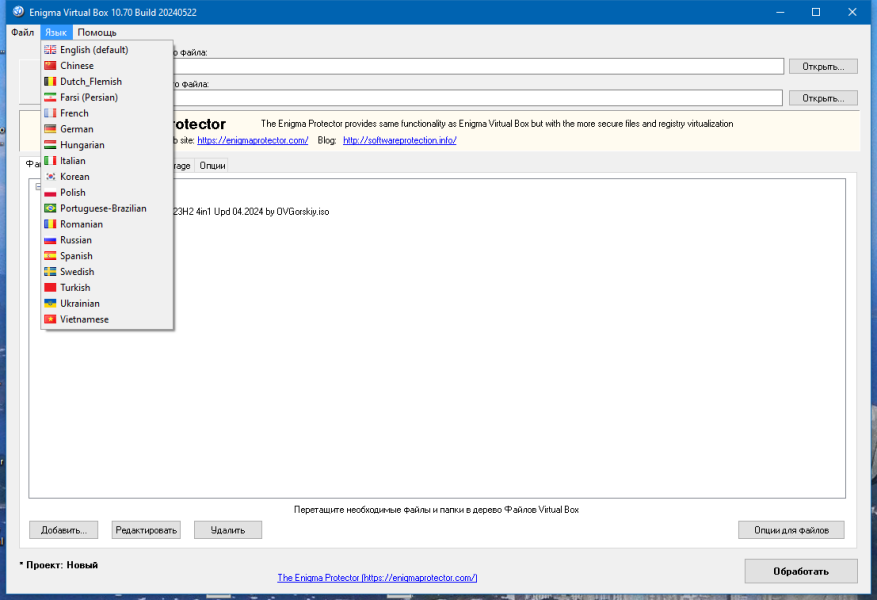Select Russian in language menu
The height and width of the screenshot is (600, 877).
tap(107, 240)
